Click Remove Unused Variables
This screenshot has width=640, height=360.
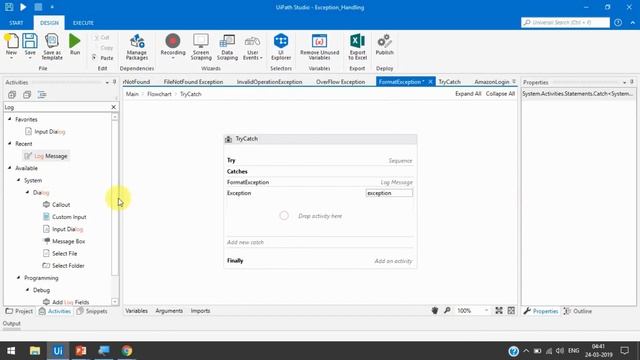click(x=319, y=47)
